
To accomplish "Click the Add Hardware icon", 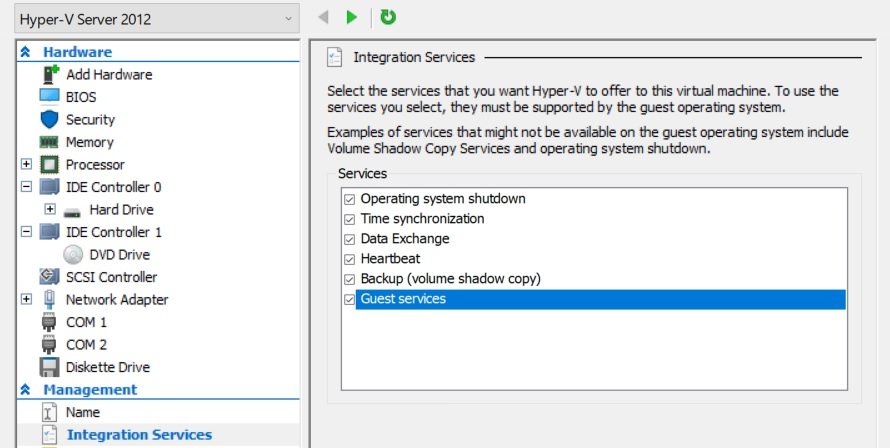I will click(x=50, y=75).
